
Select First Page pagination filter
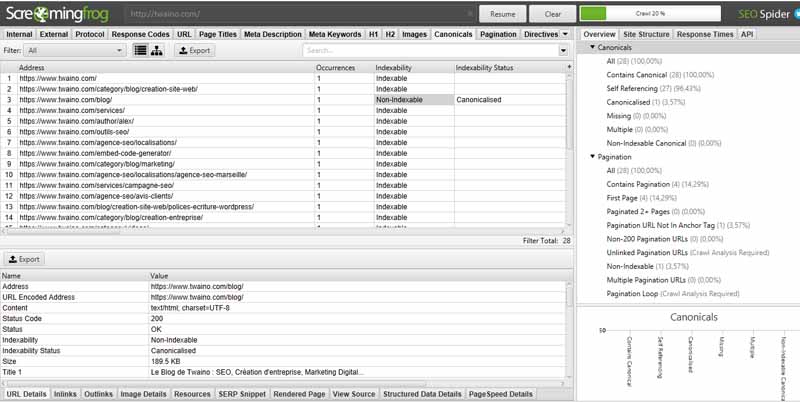[641, 198]
